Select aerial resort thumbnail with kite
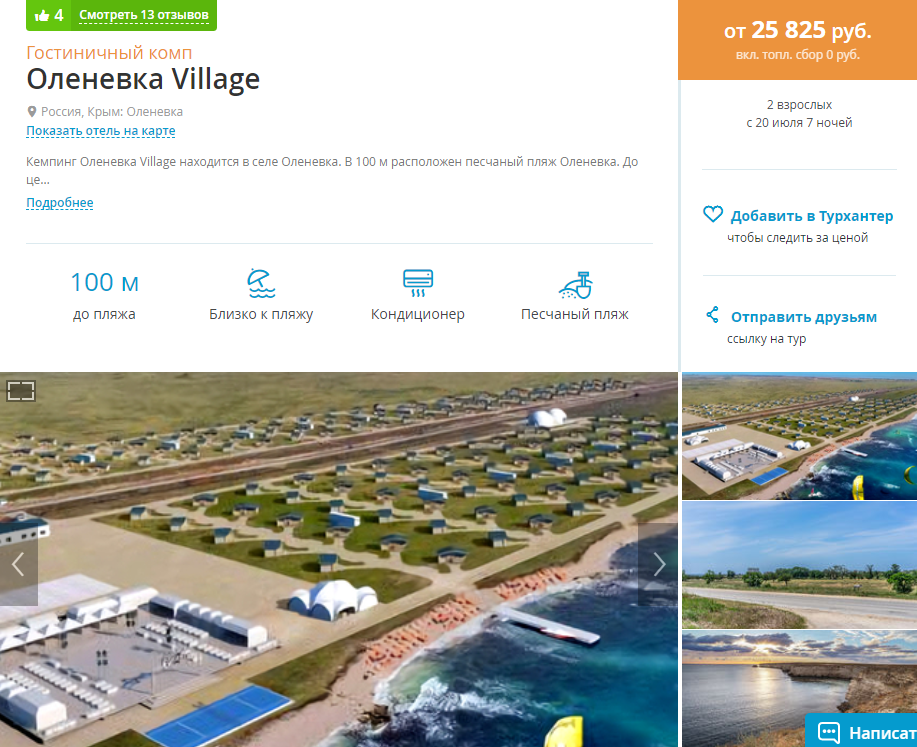Image resolution: width=917 pixels, height=747 pixels. (799, 436)
